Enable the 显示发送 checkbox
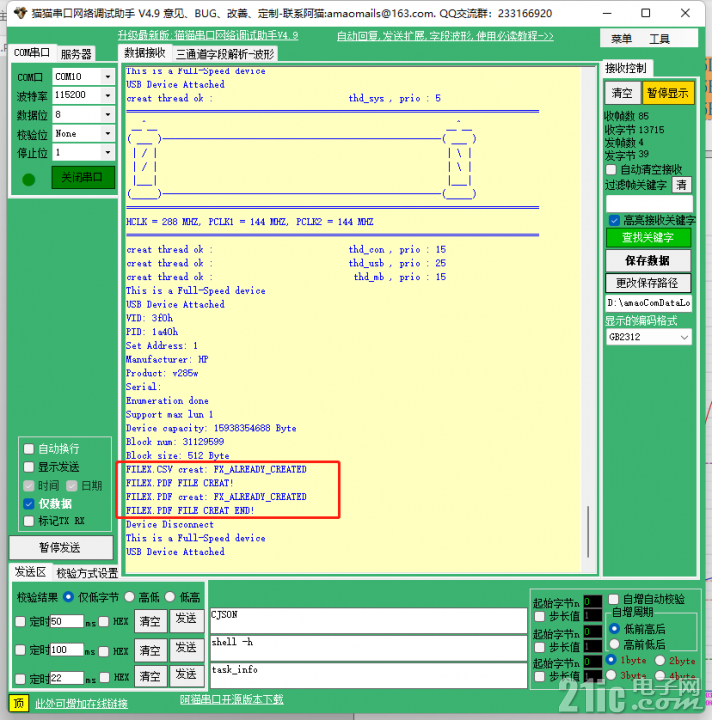Viewport: 712px width, 720px height. [28, 467]
